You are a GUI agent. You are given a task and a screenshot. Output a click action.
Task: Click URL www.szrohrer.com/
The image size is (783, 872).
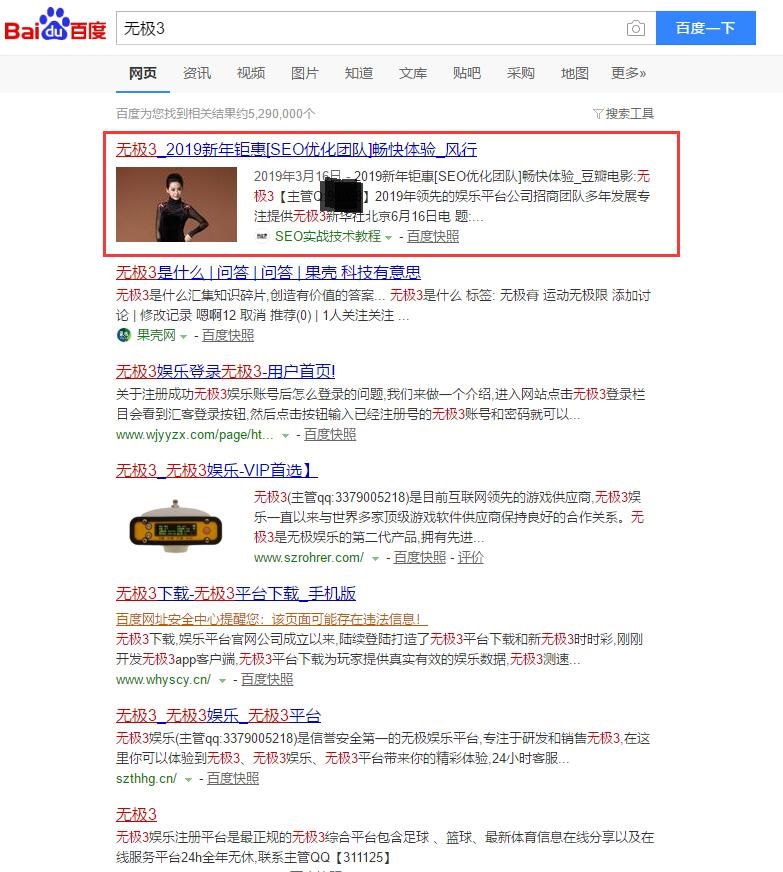[x=309, y=557]
